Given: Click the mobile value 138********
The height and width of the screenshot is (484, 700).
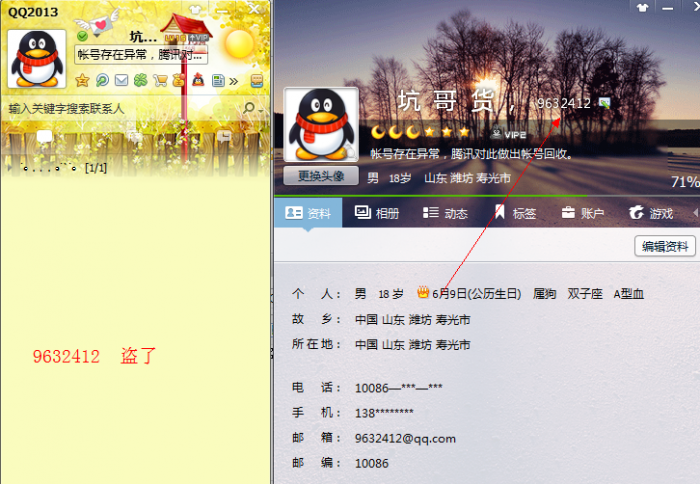Looking at the screenshot, I should 384,413.
